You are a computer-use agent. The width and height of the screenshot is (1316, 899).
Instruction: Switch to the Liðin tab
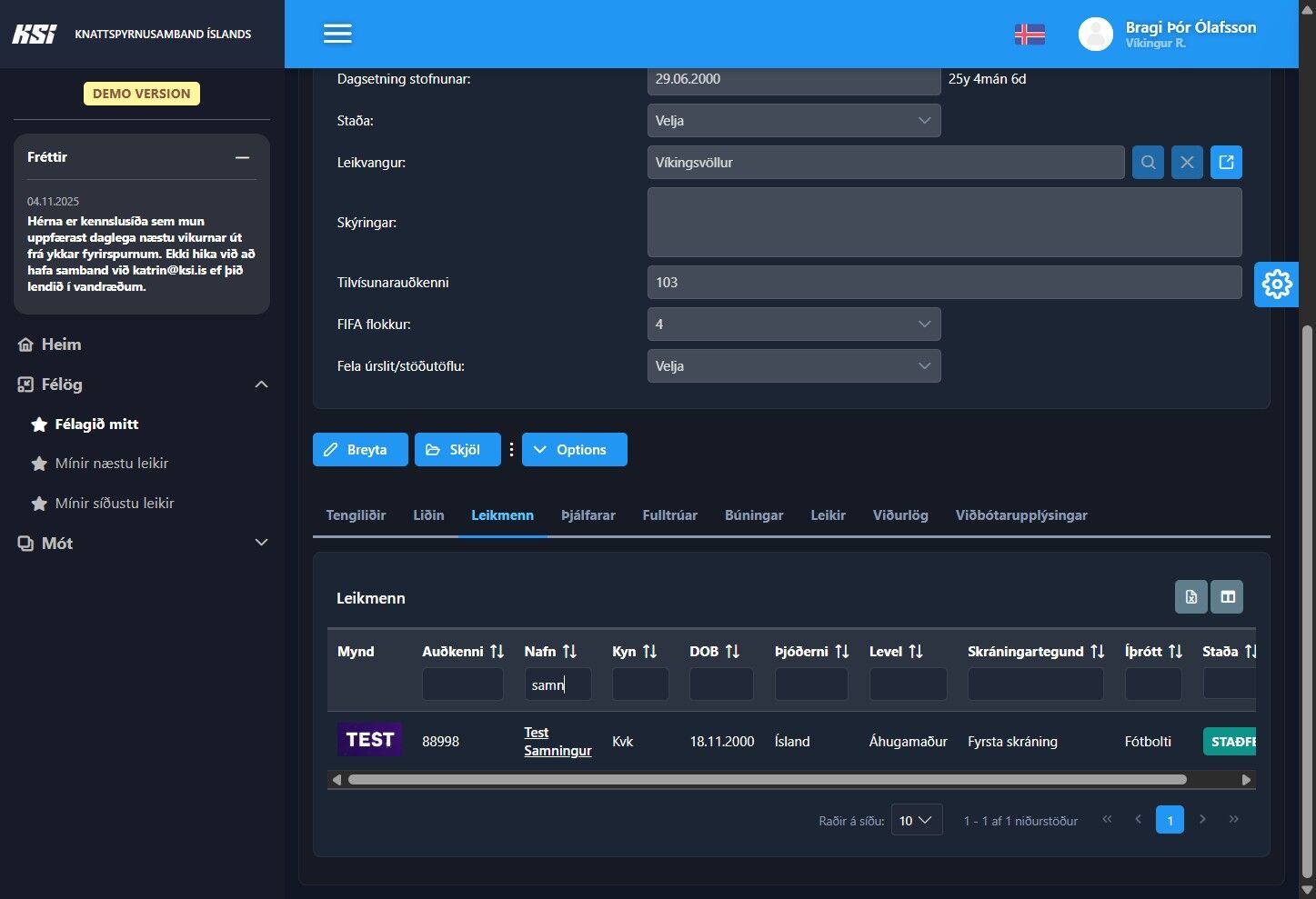coord(428,515)
